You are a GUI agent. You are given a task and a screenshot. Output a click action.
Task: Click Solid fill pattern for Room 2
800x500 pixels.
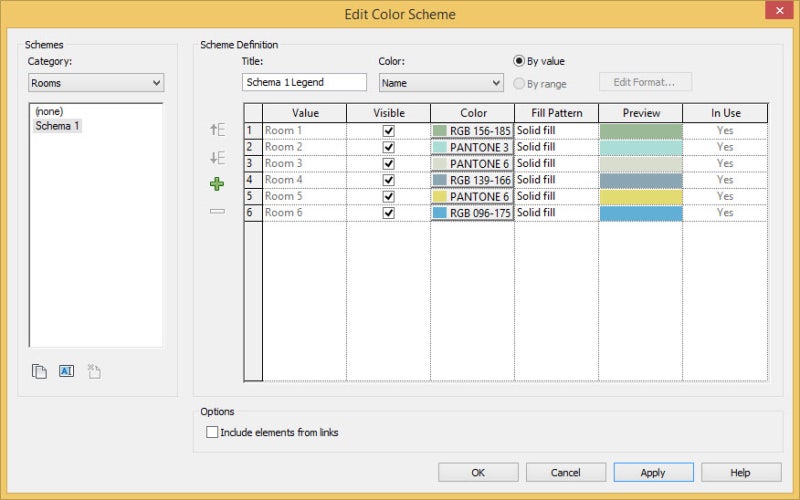tap(556, 147)
